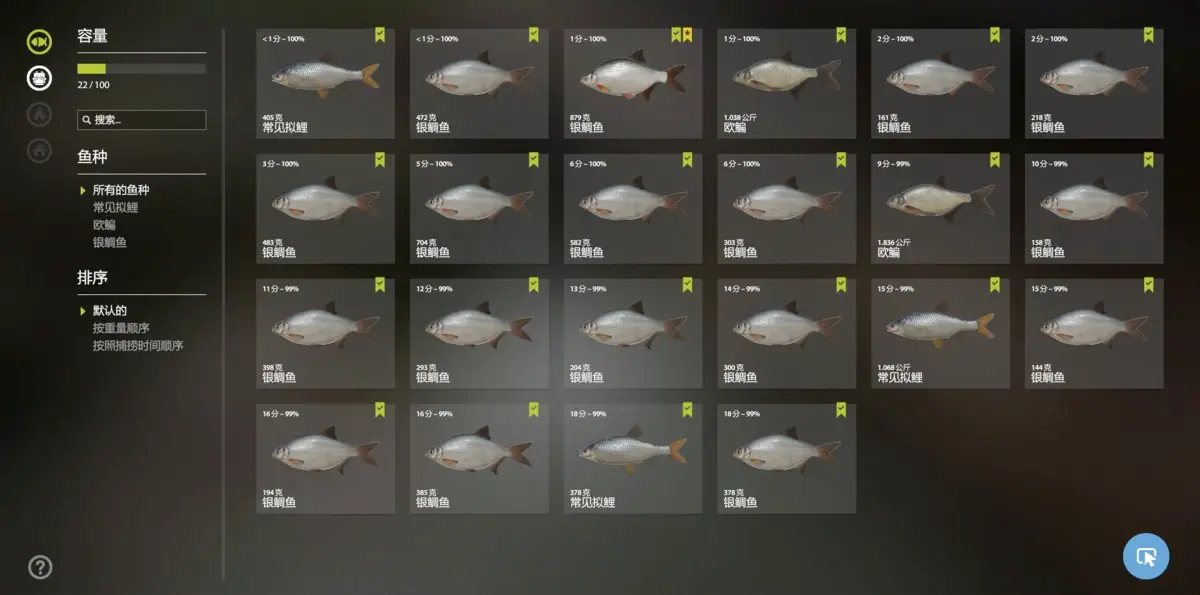This screenshot has width=1200, height=595.
Task: Click the greyed house icon
Action: pyautogui.click(x=39, y=151)
